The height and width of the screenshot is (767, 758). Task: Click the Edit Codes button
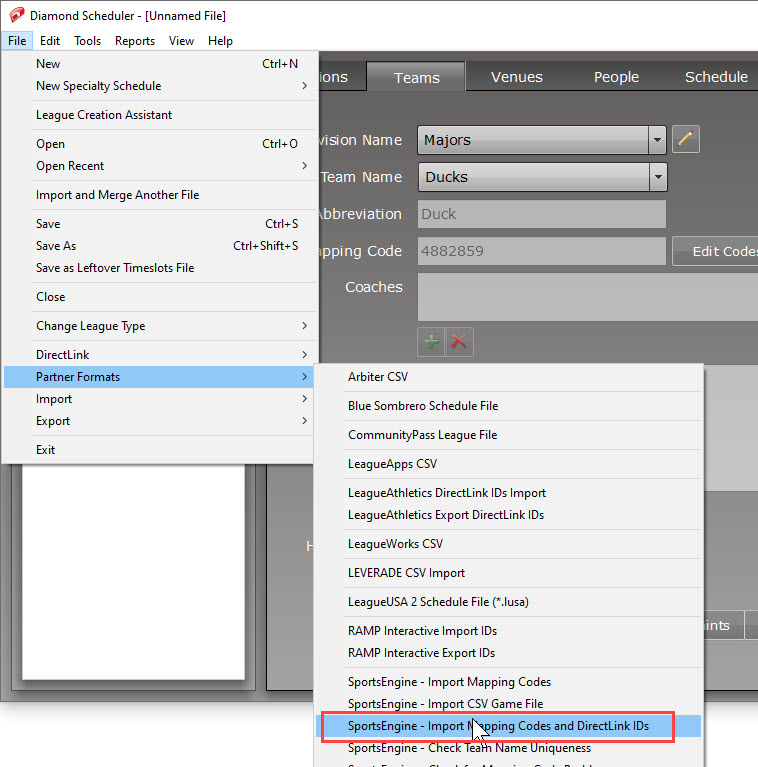coord(715,251)
